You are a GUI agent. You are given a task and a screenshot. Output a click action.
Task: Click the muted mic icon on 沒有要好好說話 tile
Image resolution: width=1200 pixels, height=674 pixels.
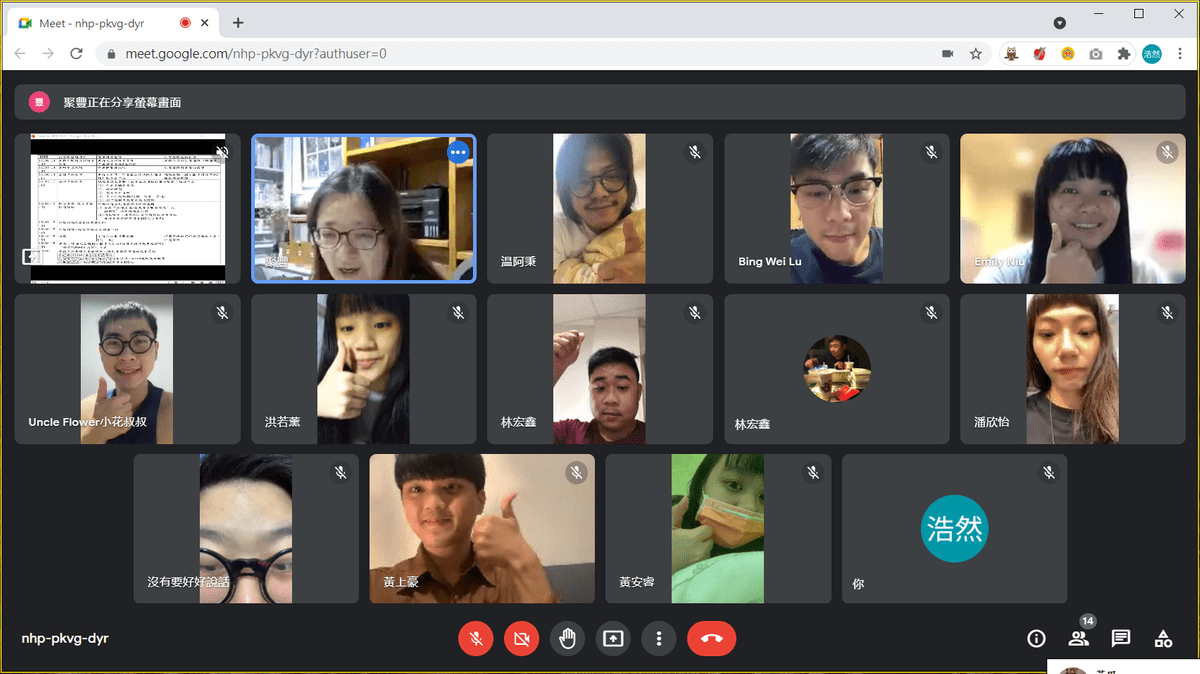340,473
